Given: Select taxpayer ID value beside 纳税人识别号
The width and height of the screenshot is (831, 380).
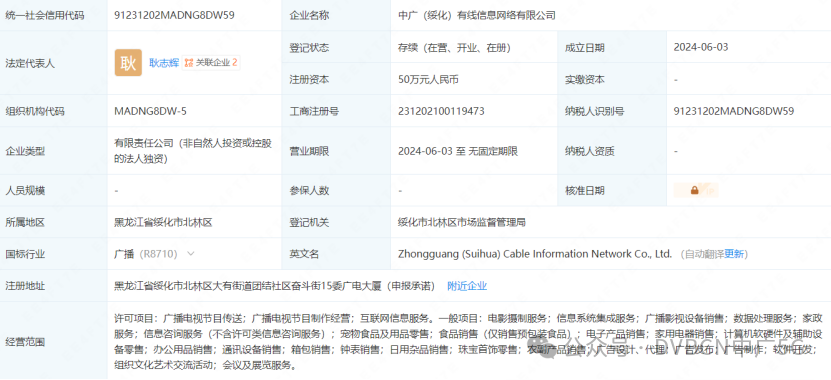Looking at the screenshot, I should (733, 111).
